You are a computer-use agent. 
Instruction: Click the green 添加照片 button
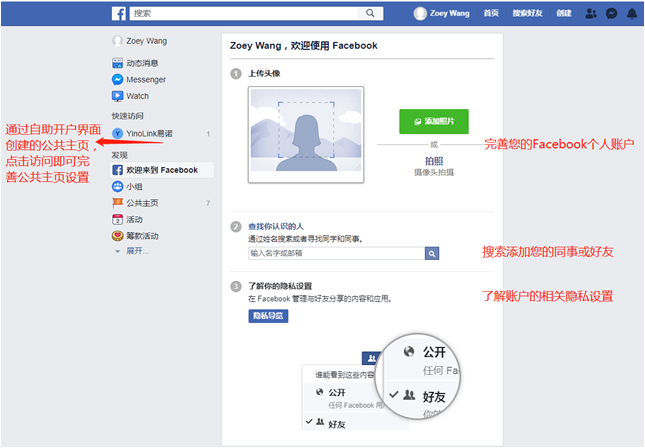point(434,121)
